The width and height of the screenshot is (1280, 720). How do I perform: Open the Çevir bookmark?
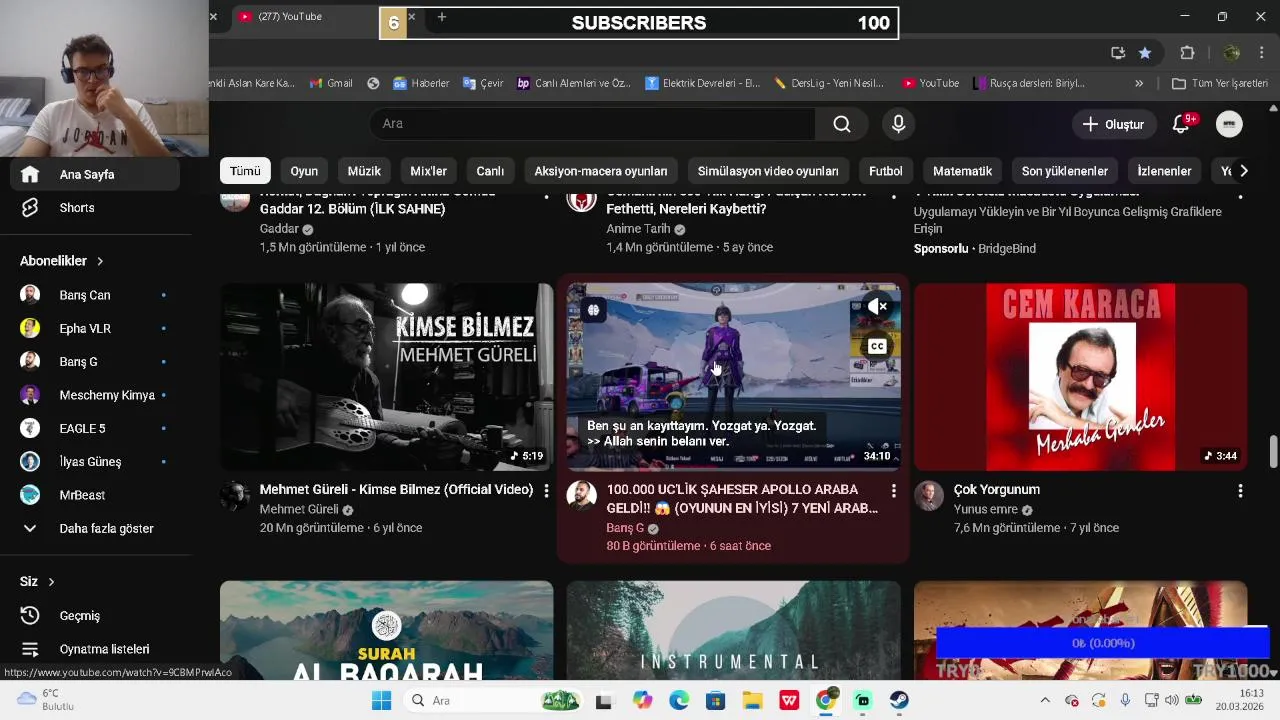(483, 83)
